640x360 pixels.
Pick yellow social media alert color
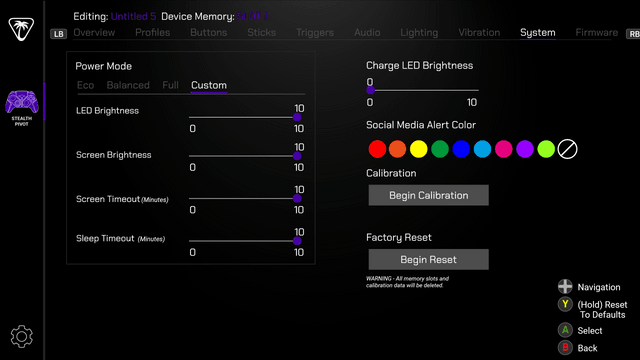coord(419,149)
